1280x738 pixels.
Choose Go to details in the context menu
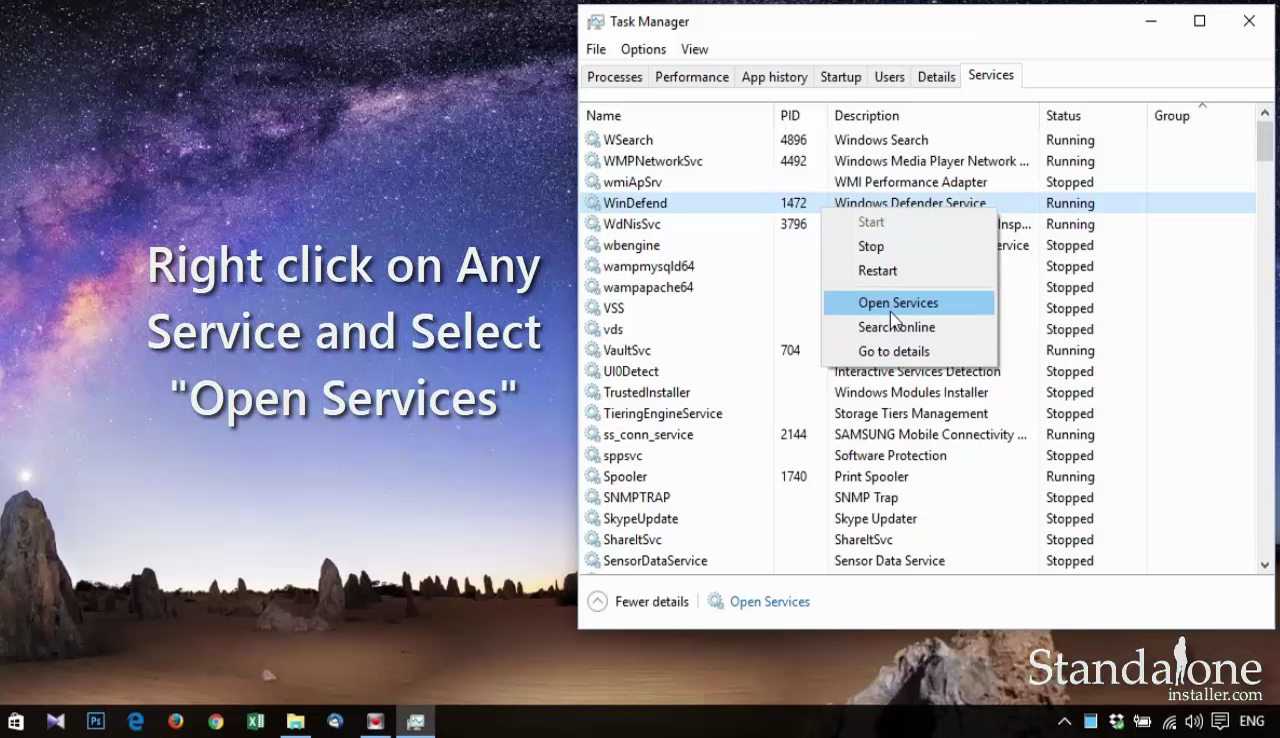click(909, 352)
